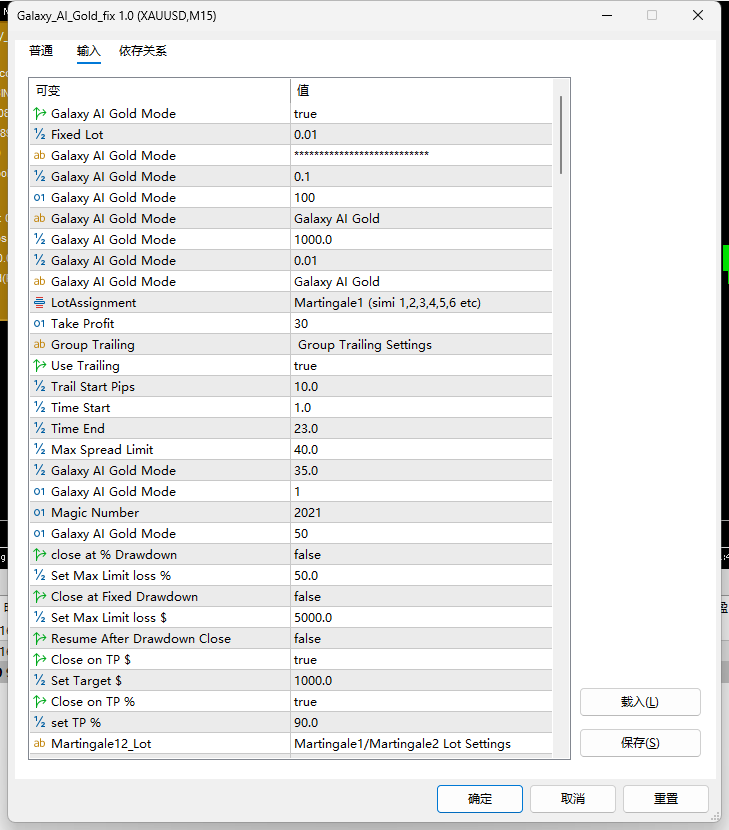Select the Trail Start Pips value 10.0 field
The width and height of the screenshot is (729, 830).
421,386
